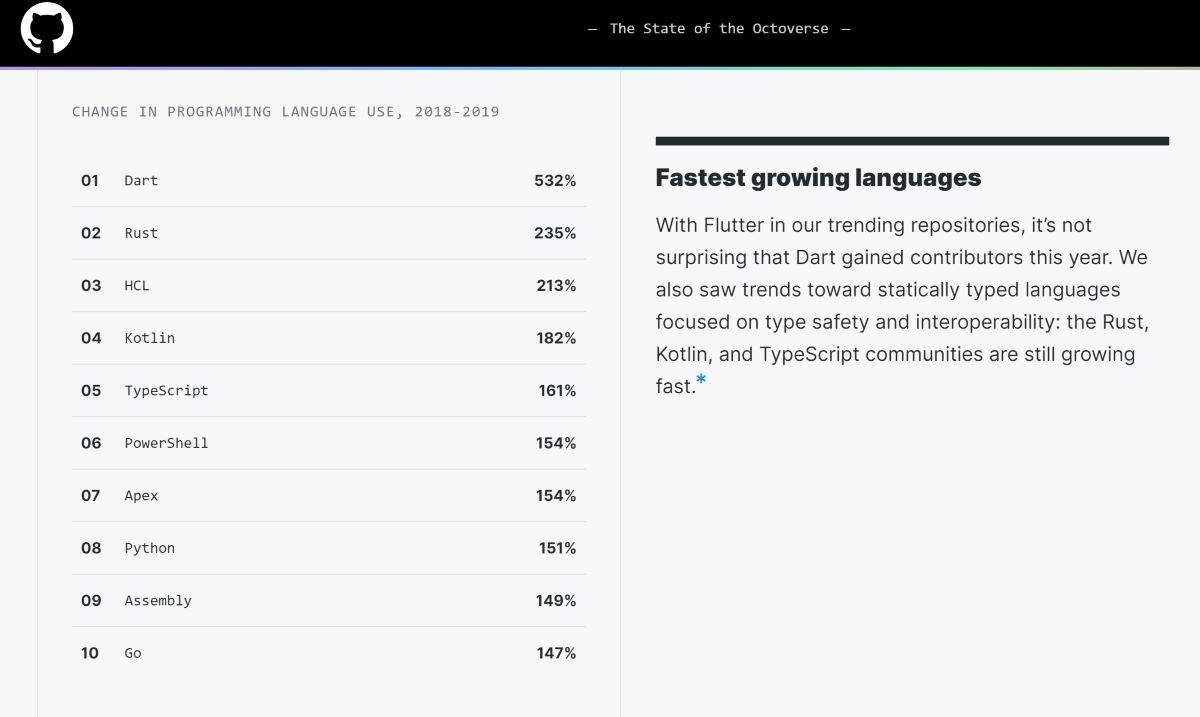
Task: Select the 'Fastest growing languages' heading
Action: tap(818, 178)
